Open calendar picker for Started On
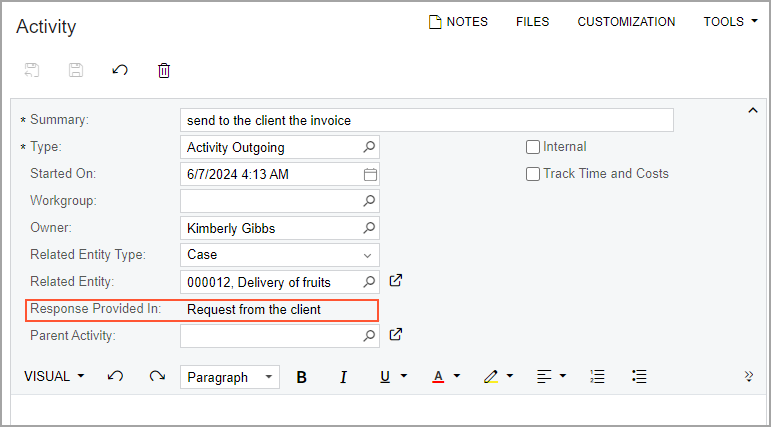Image resolution: width=771 pixels, height=427 pixels. click(369, 174)
